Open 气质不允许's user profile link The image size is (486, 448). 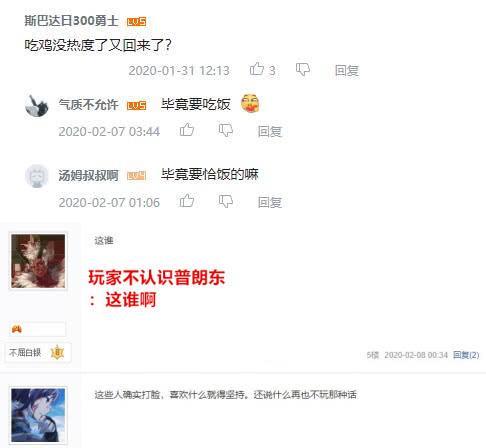(88, 105)
